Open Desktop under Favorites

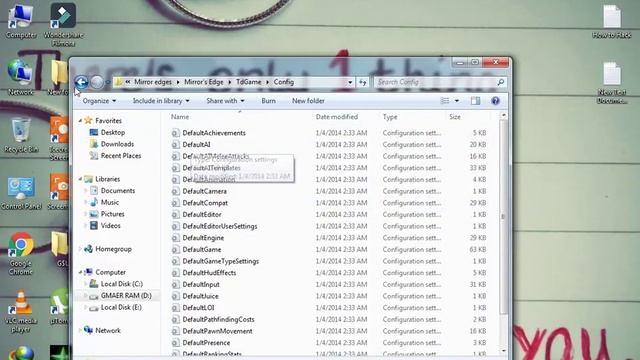(x=113, y=132)
